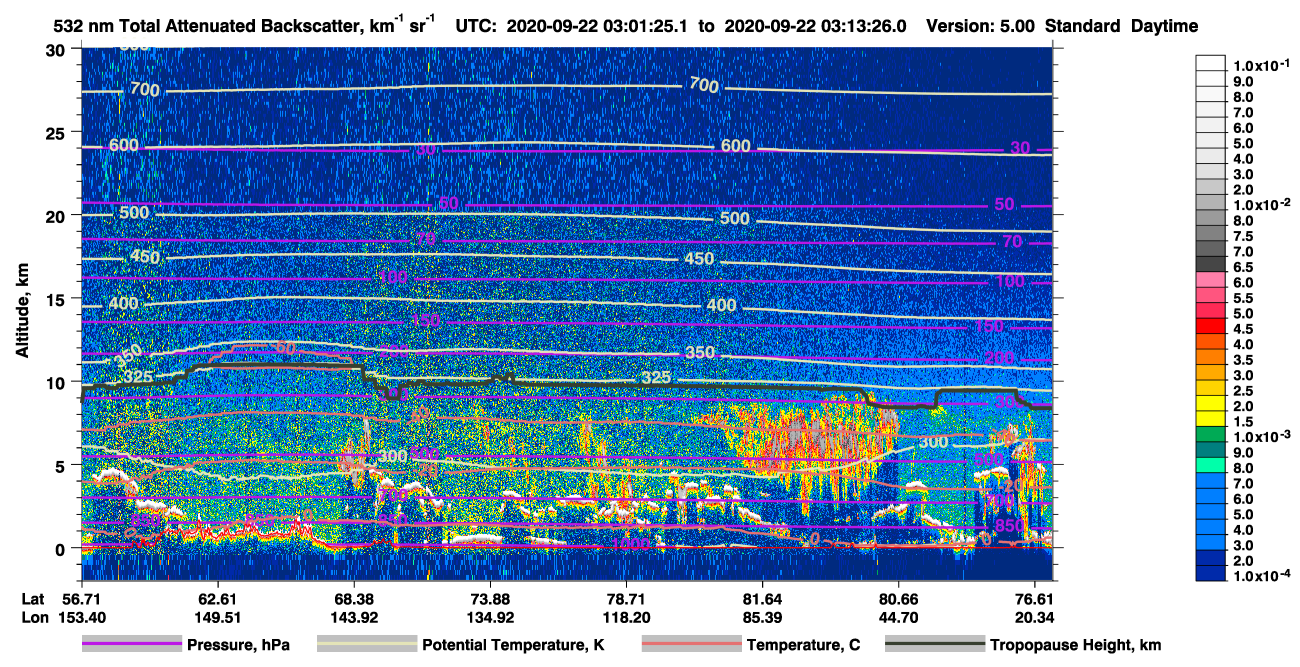Image resolution: width=1300 pixels, height=667 pixels.
Task: Click the colorbar label '1.0x10-2'
Action: (1261, 204)
